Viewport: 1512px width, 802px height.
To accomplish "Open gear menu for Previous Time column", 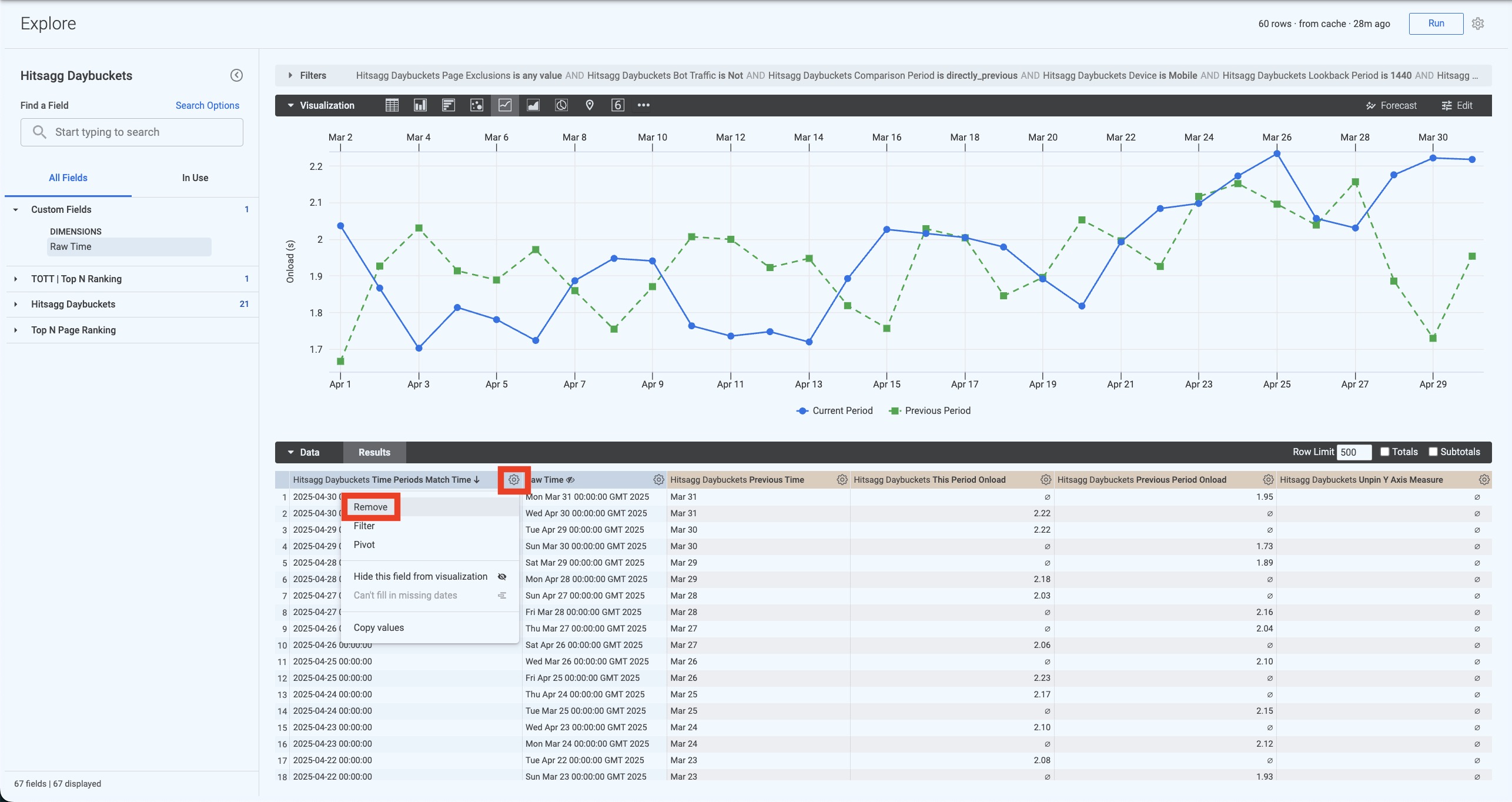I will (x=842, y=480).
